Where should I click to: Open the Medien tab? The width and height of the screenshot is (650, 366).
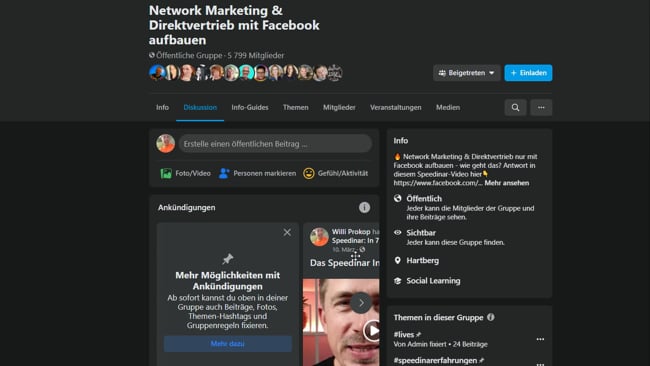(448, 107)
